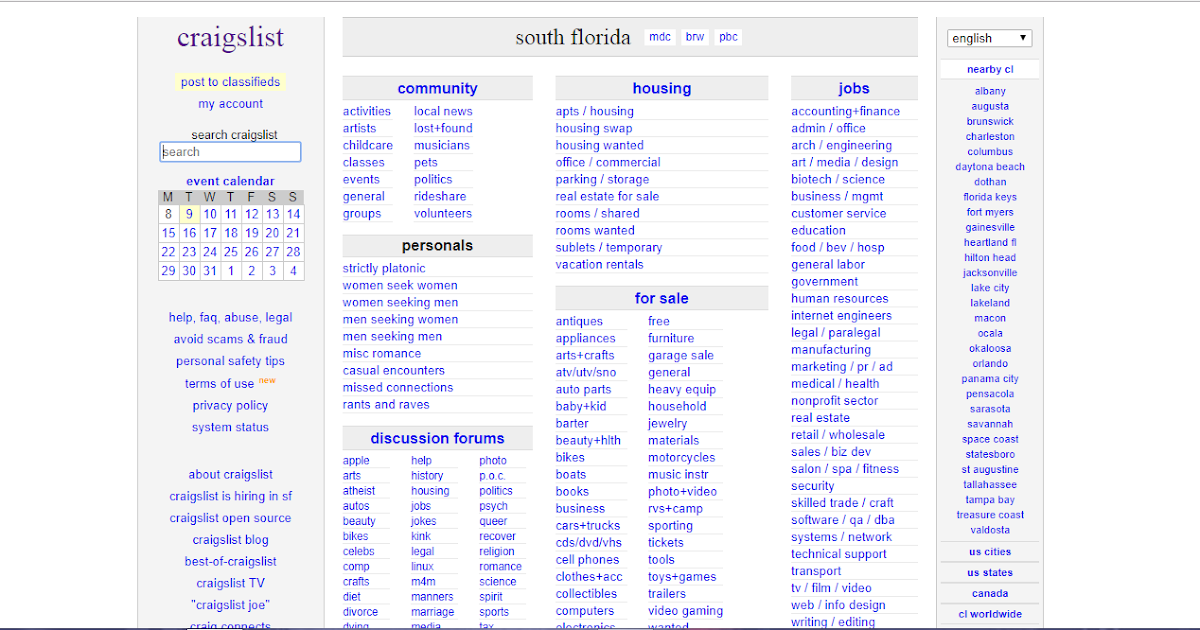Open the craigslist blog link
1200x630 pixels.
pos(230,540)
